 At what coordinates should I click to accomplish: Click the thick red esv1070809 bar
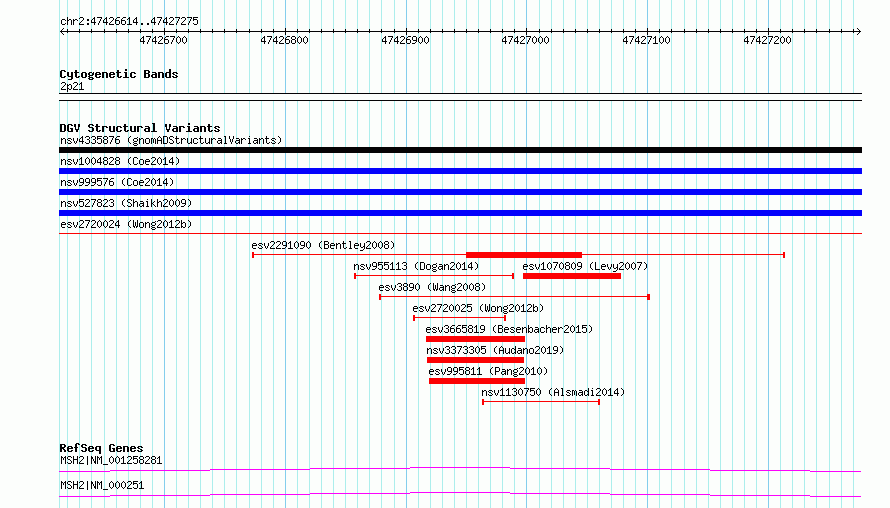[572, 276]
